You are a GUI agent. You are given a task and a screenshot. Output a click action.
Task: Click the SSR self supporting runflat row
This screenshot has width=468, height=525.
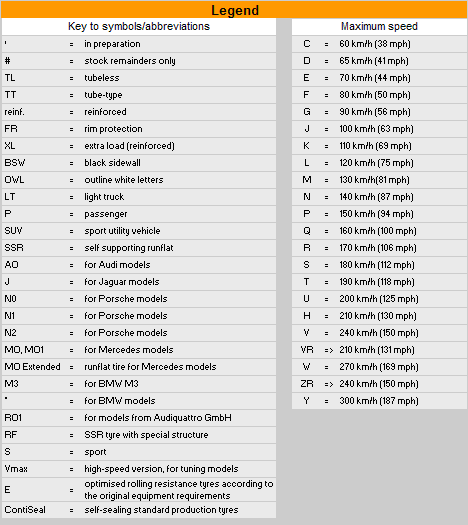point(139,248)
